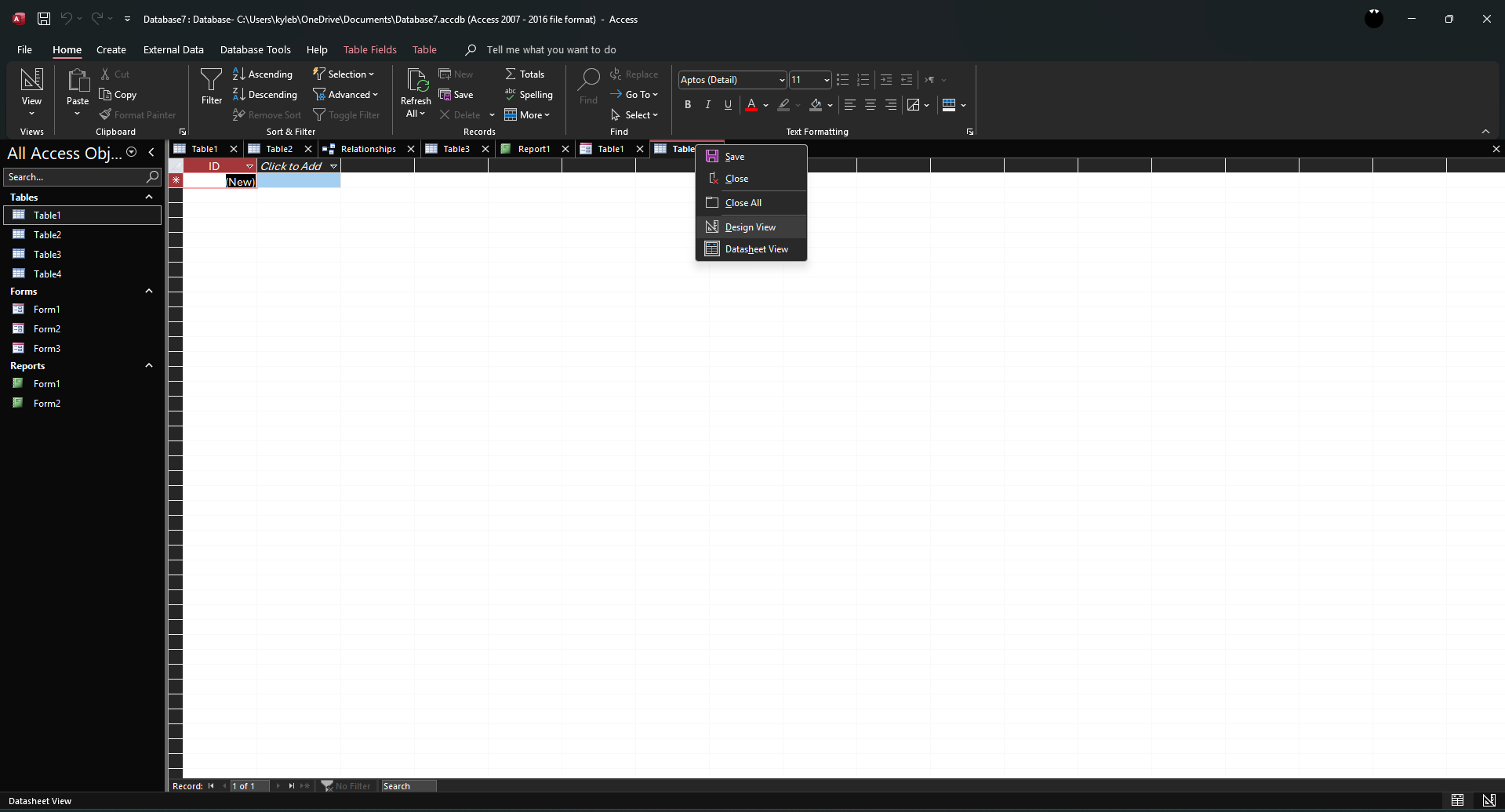Open the Database Tools ribbon tab
The width and height of the screenshot is (1505, 812).
256,49
